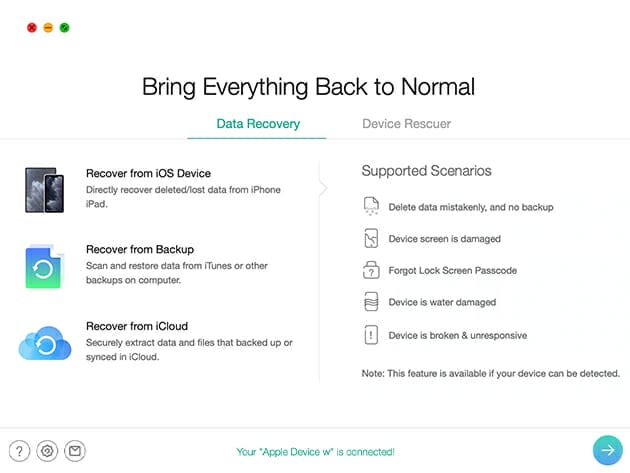This screenshot has height=473, width=630.
Task: Click the Recover from iOS Device icon
Action: (44, 189)
